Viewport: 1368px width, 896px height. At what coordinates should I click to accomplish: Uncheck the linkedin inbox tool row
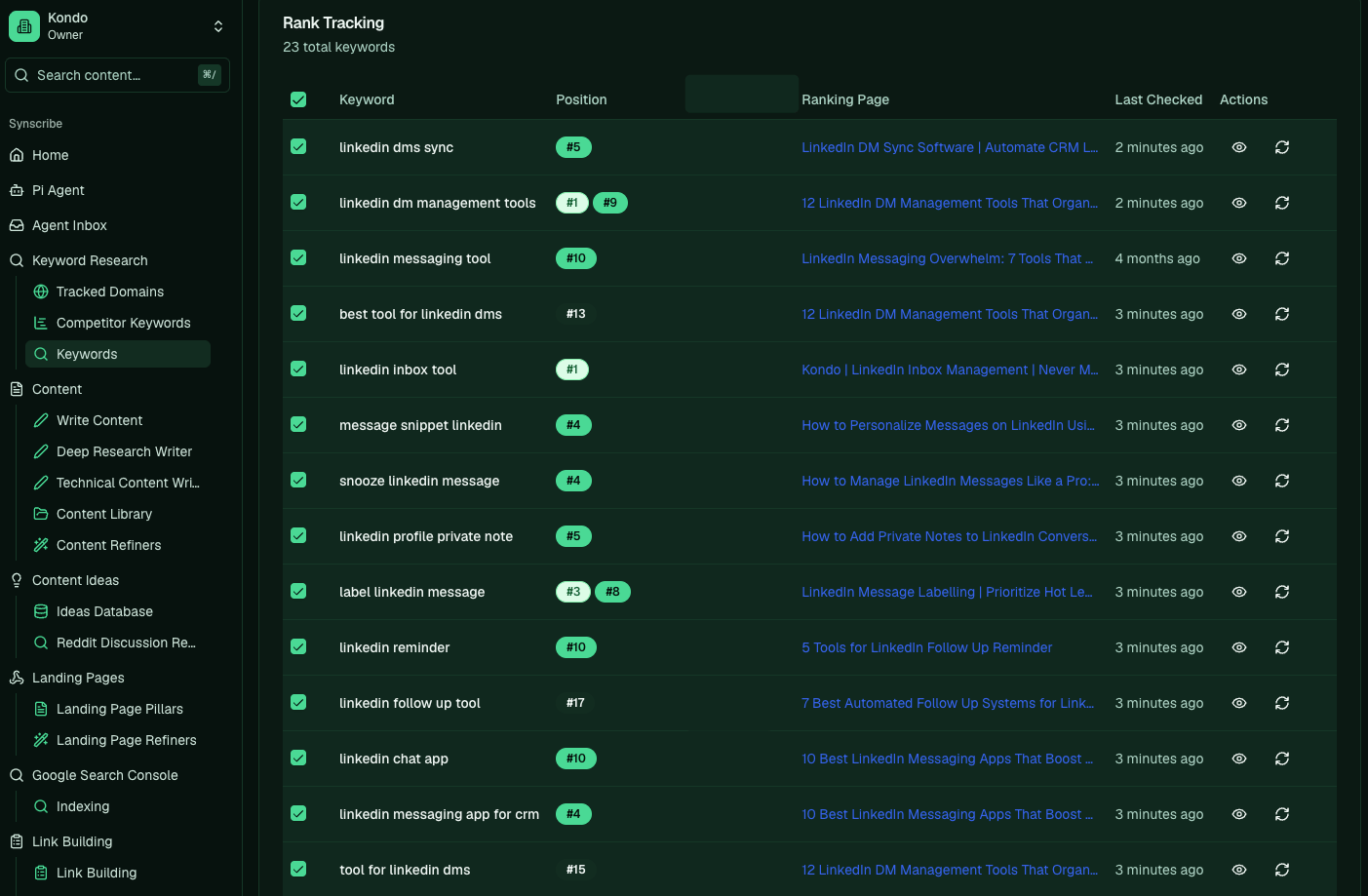pos(298,369)
